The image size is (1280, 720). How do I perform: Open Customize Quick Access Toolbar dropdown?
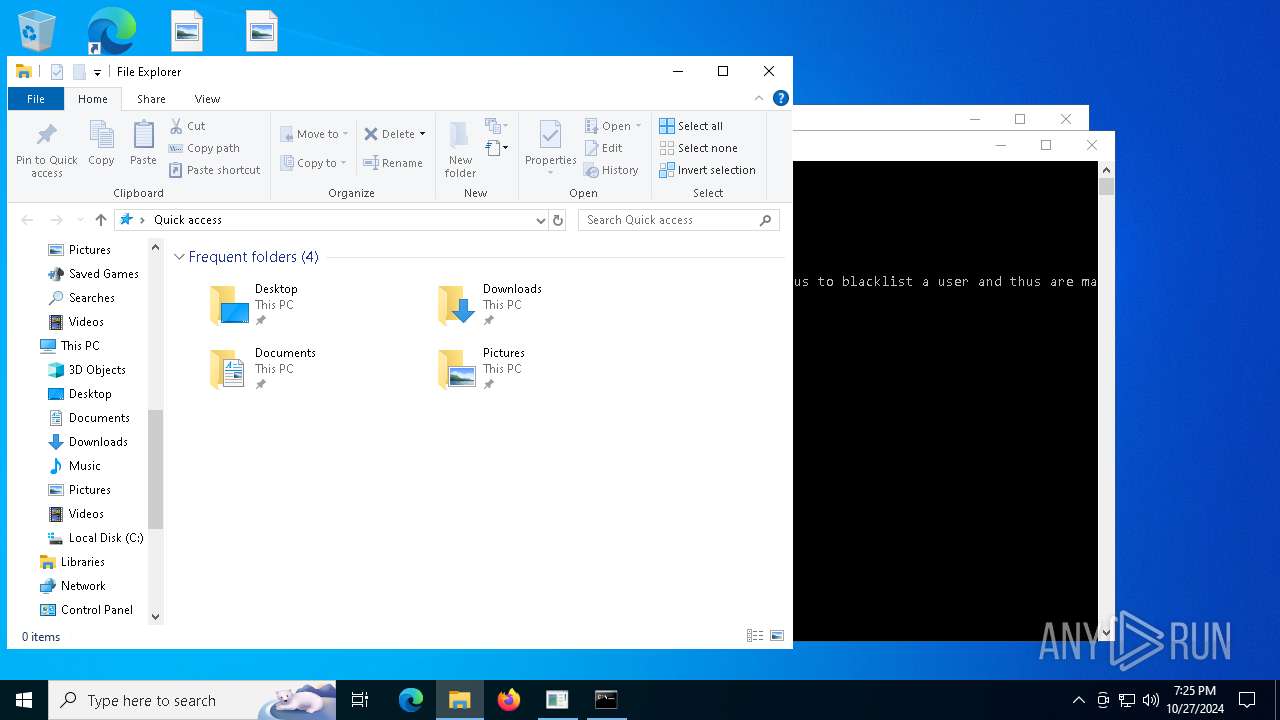[x=97, y=72]
